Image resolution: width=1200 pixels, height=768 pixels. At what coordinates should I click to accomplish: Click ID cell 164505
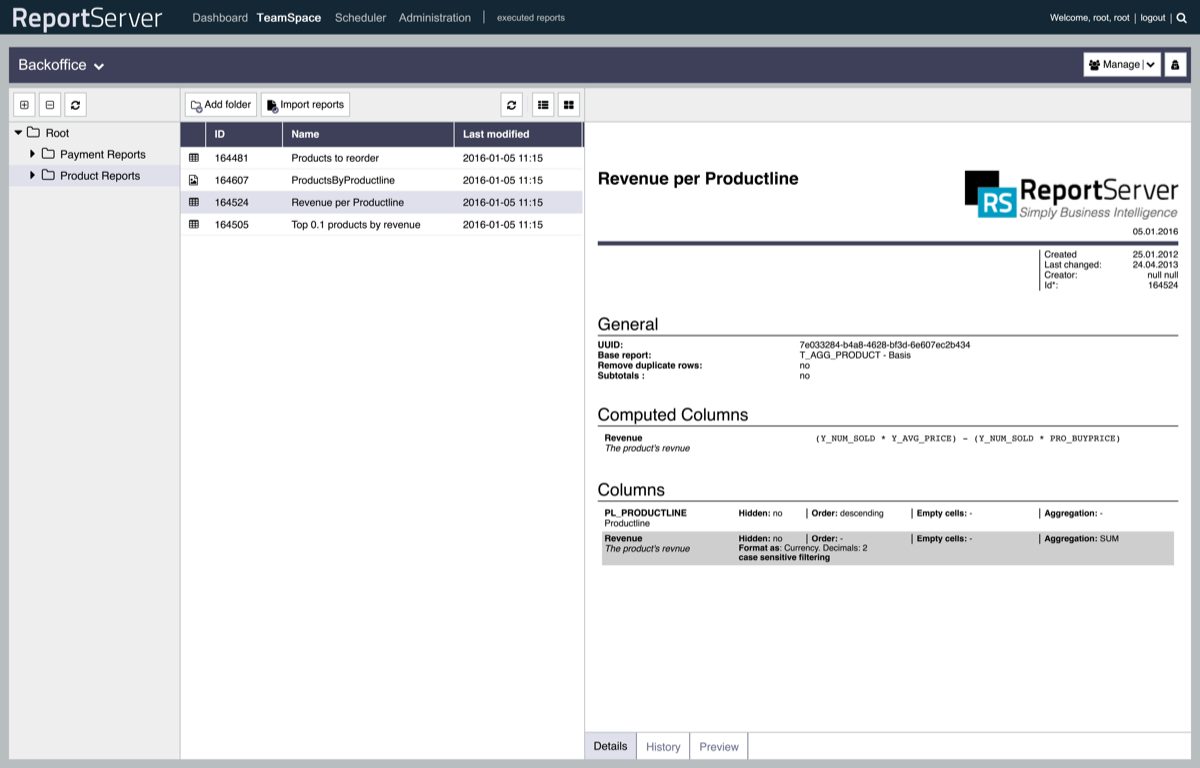coord(231,225)
